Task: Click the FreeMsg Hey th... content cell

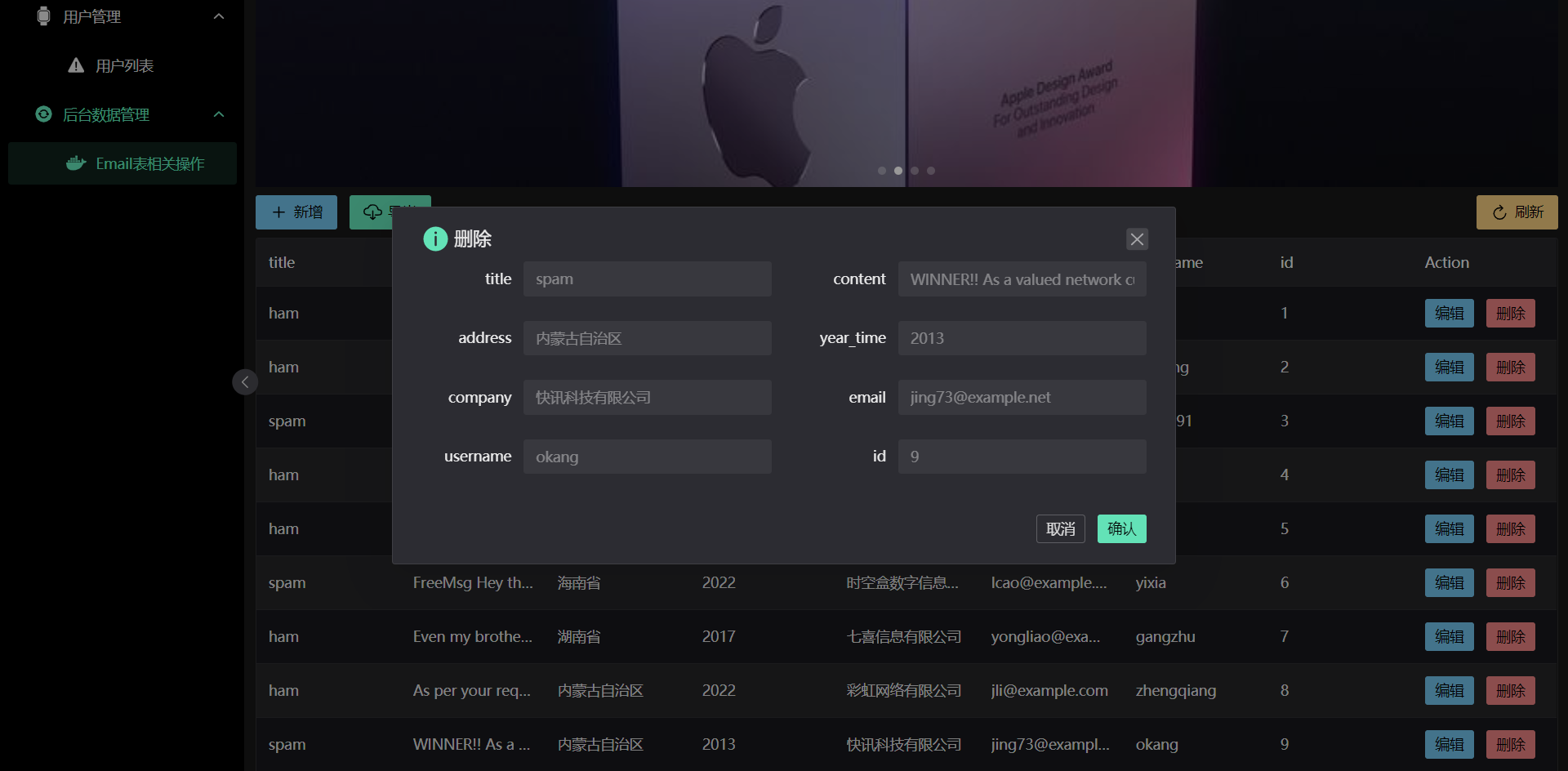Action: click(473, 583)
